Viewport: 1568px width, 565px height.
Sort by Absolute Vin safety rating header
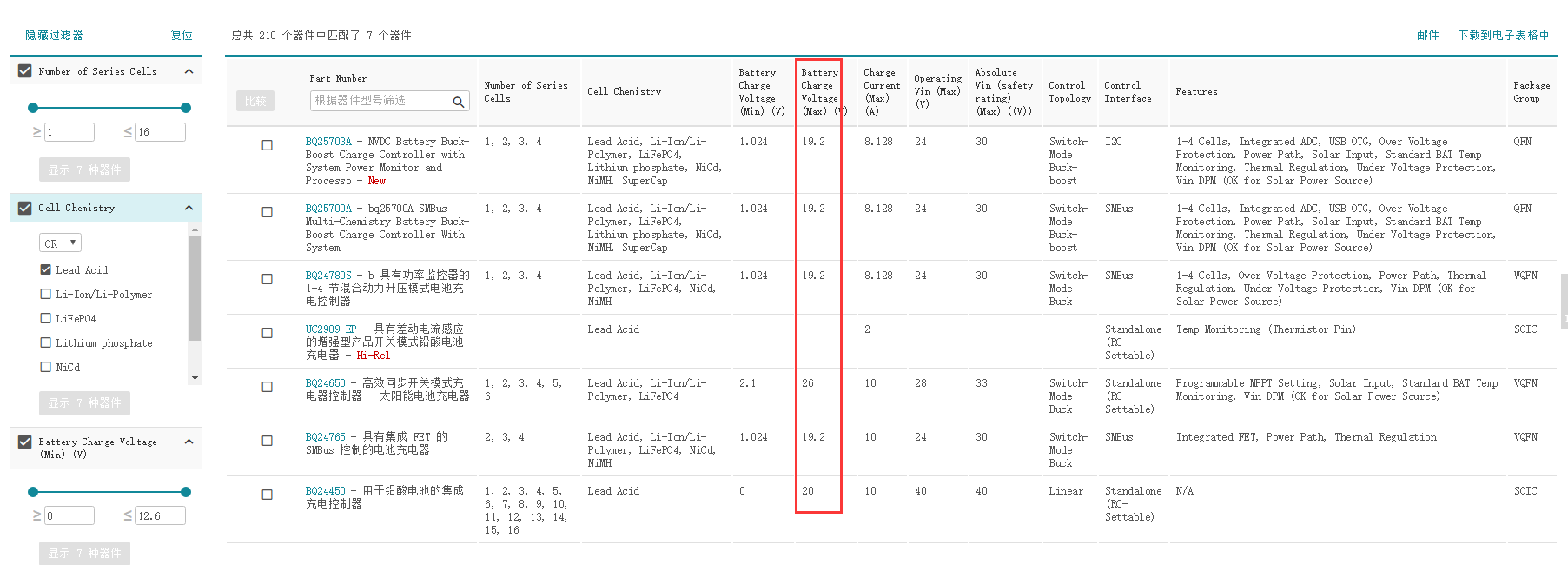click(1004, 91)
